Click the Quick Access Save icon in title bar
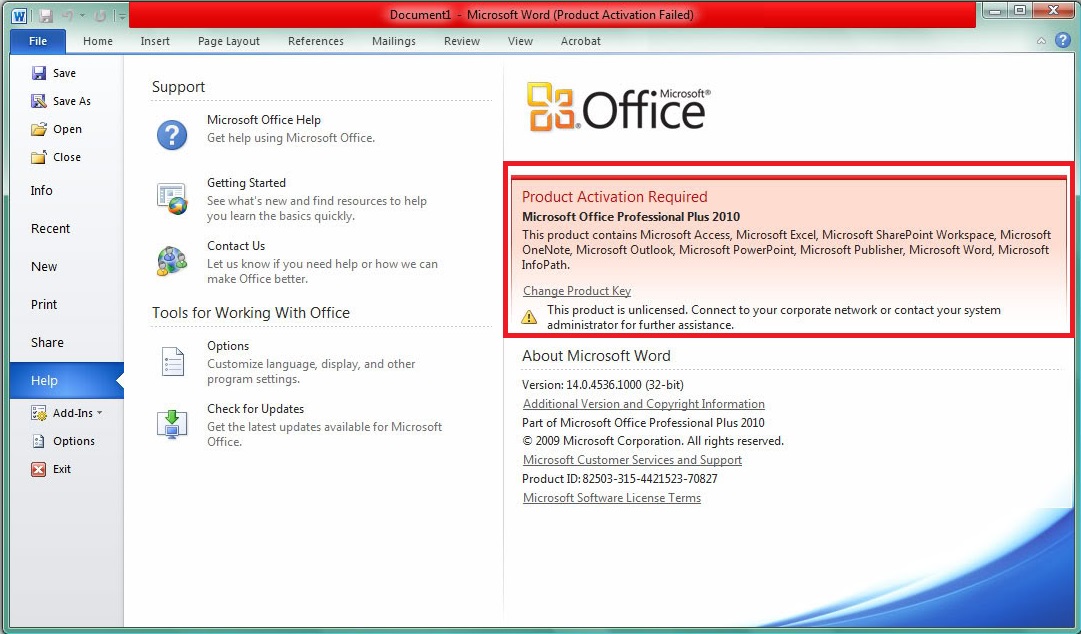The height and width of the screenshot is (634, 1081). (x=46, y=15)
